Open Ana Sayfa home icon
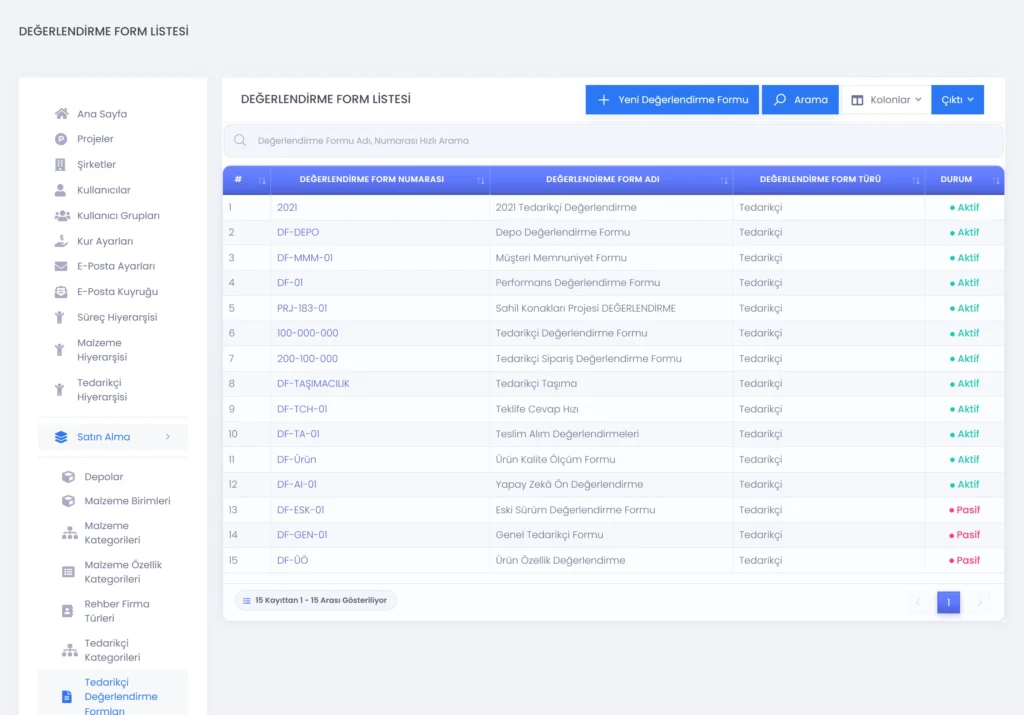The image size is (1024, 715). pos(61,114)
